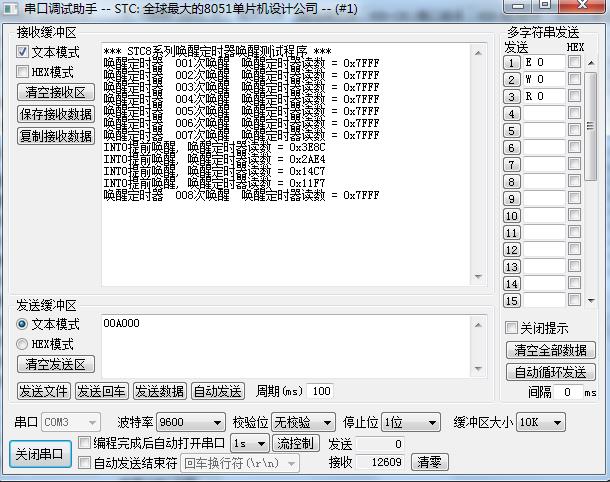The width and height of the screenshot is (610, 482).
Task: Click multi-string list scroll down arrow
Action: [x=591, y=300]
